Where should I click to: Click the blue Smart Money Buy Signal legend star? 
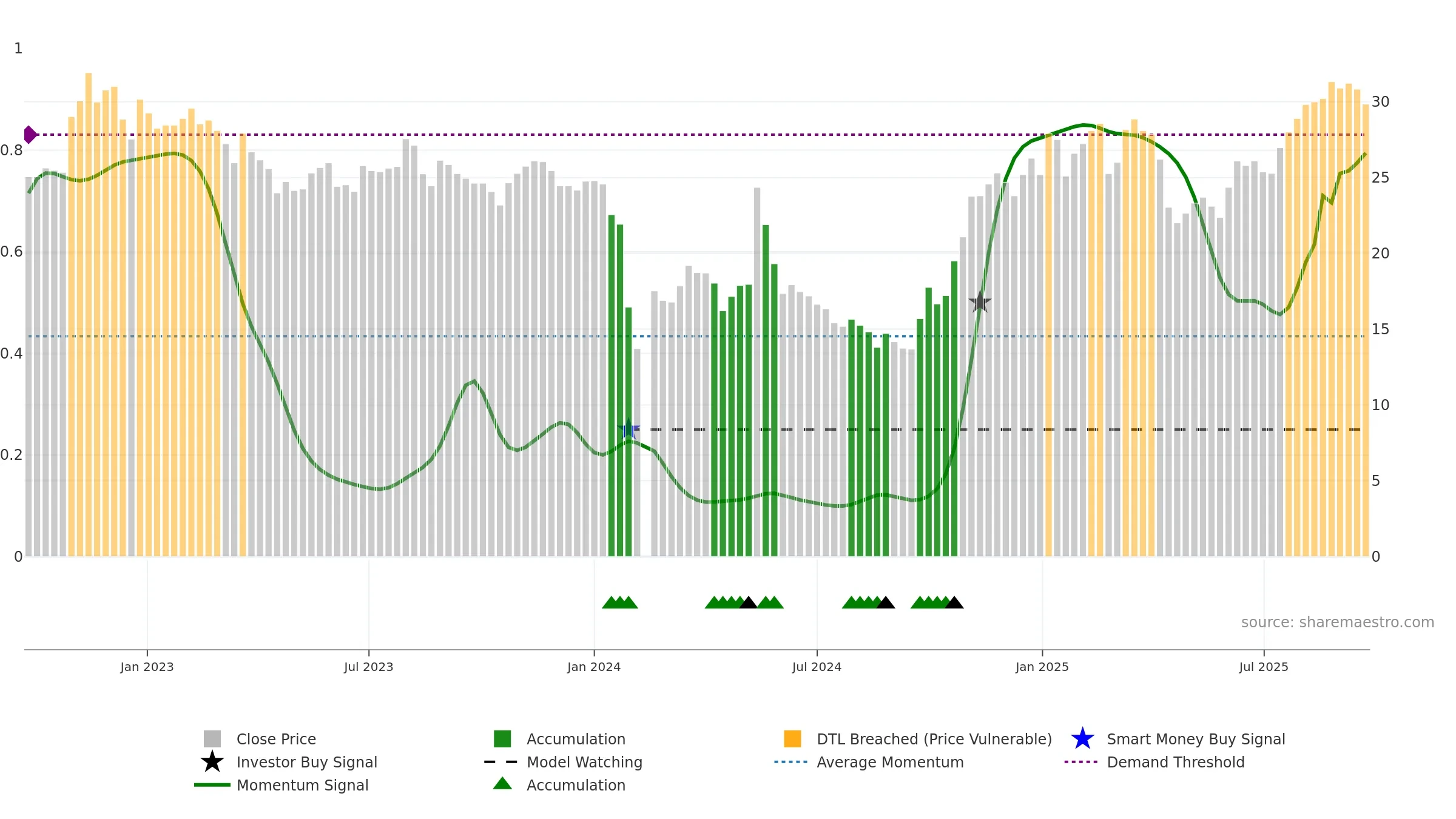pyautogui.click(x=1082, y=738)
